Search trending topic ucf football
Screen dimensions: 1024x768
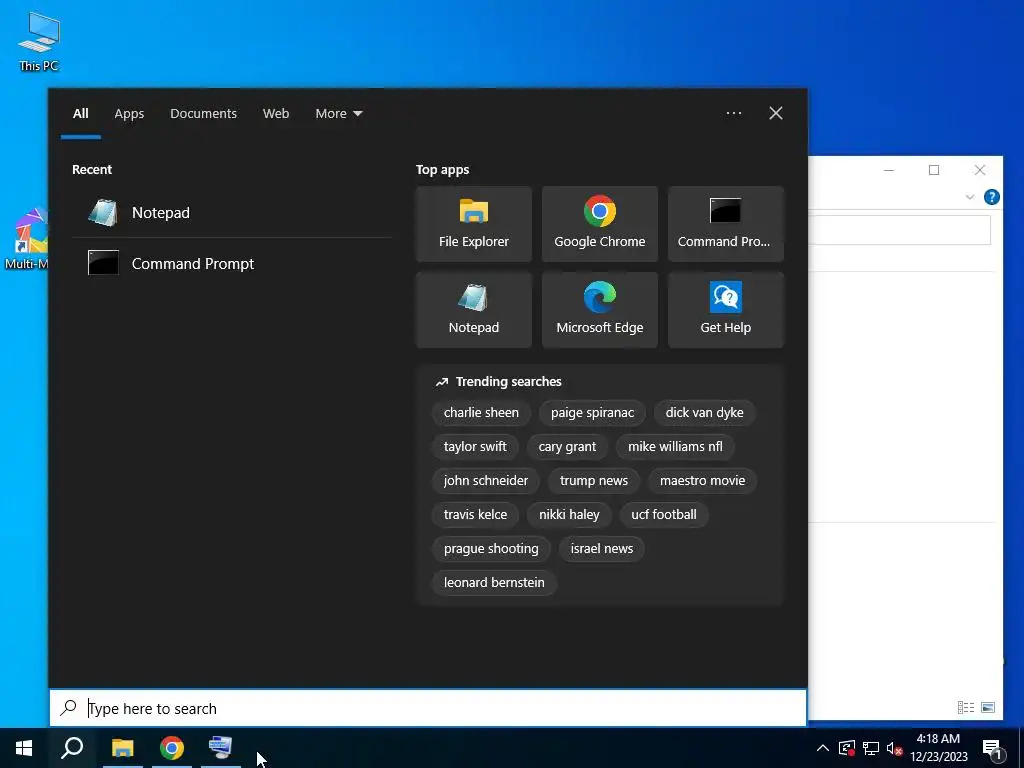(664, 514)
